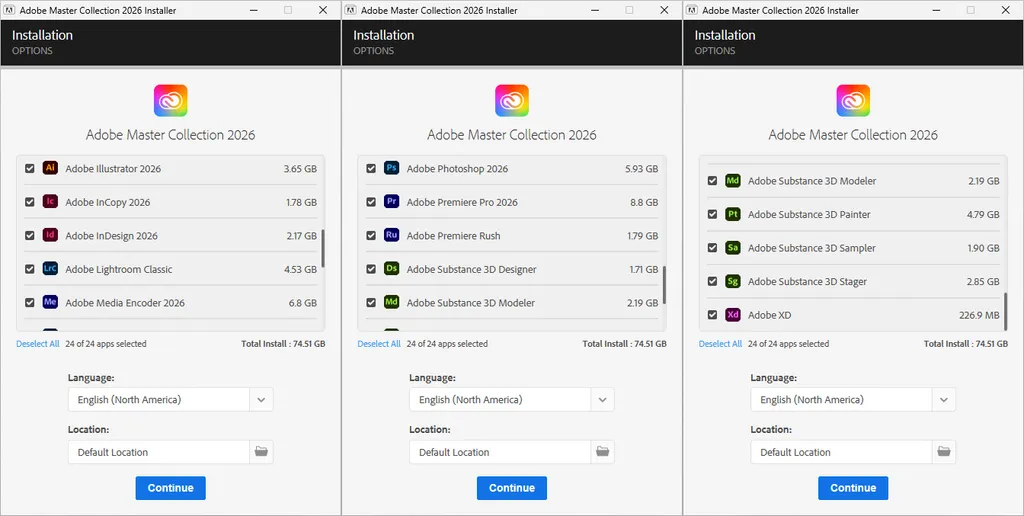Click the Adobe Substance 3D Stager label
This screenshot has width=1024, height=516.
[x=807, y=282]
